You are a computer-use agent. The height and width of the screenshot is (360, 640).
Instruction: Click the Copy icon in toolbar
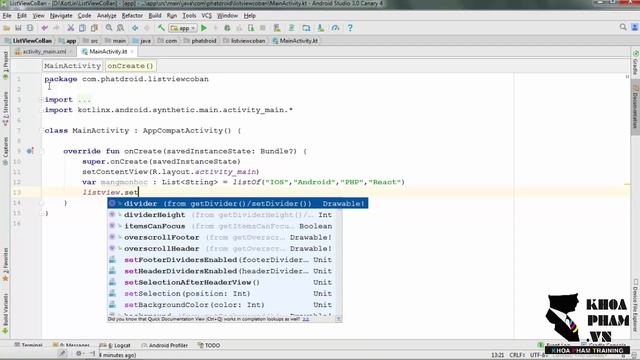click(x=82, y=28)
